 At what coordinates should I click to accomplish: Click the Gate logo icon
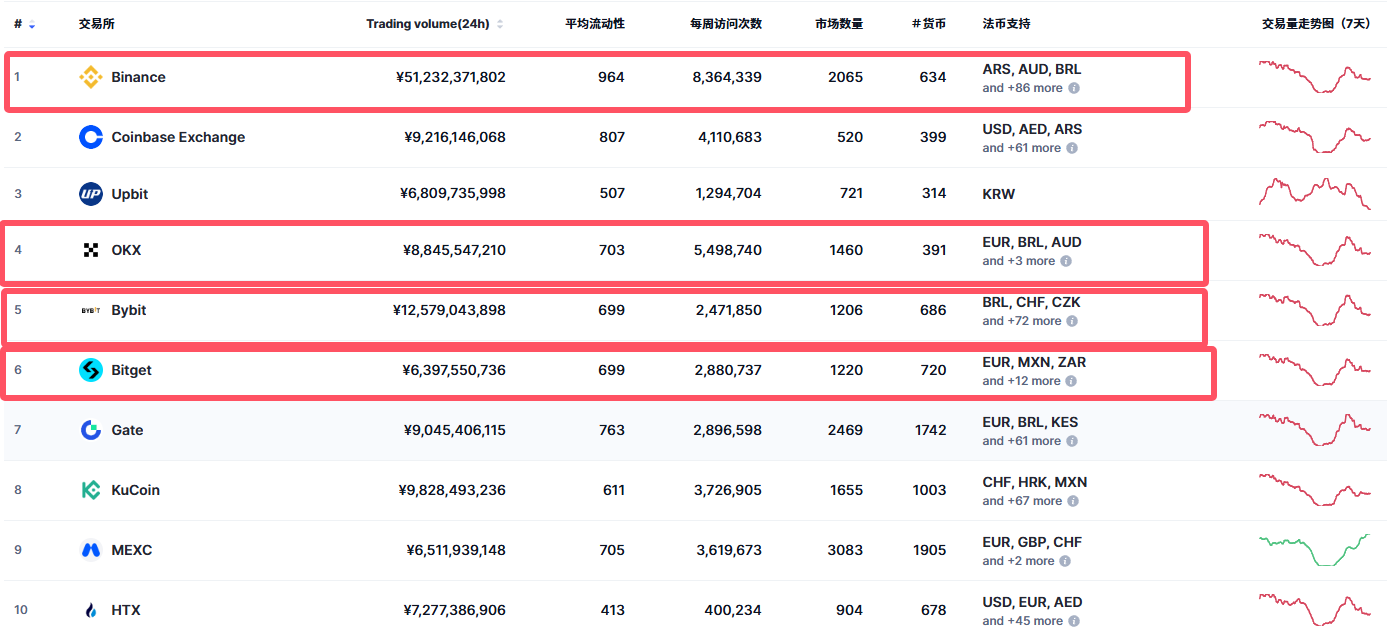[x=91, y=430]
